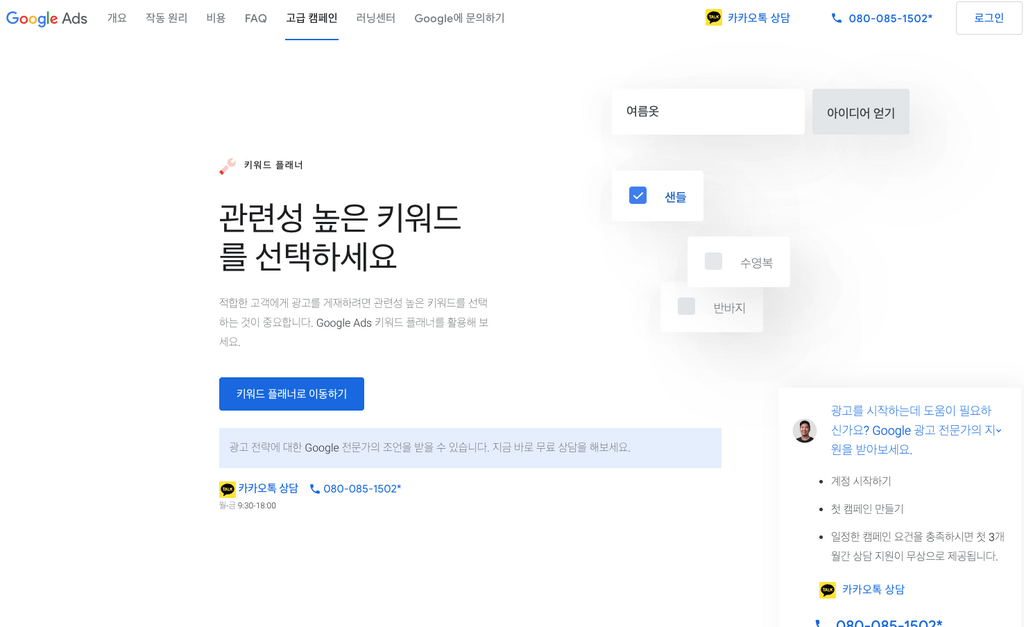Check the 반바지 checkbox

pos(686,306)
